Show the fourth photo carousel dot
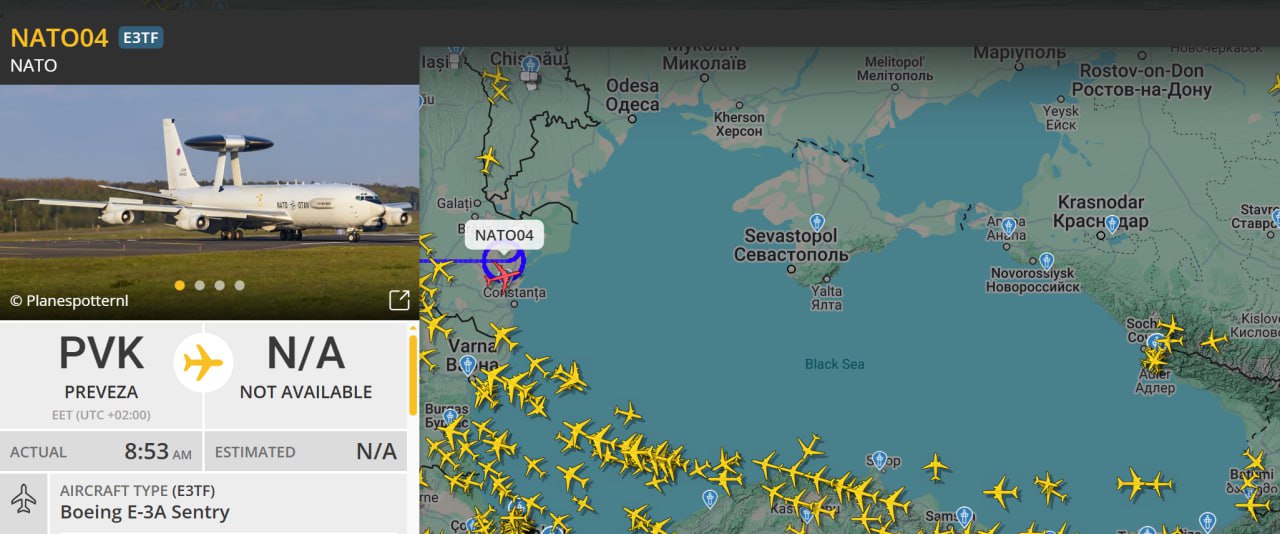The image size is (1280, 534). [240, 285]
